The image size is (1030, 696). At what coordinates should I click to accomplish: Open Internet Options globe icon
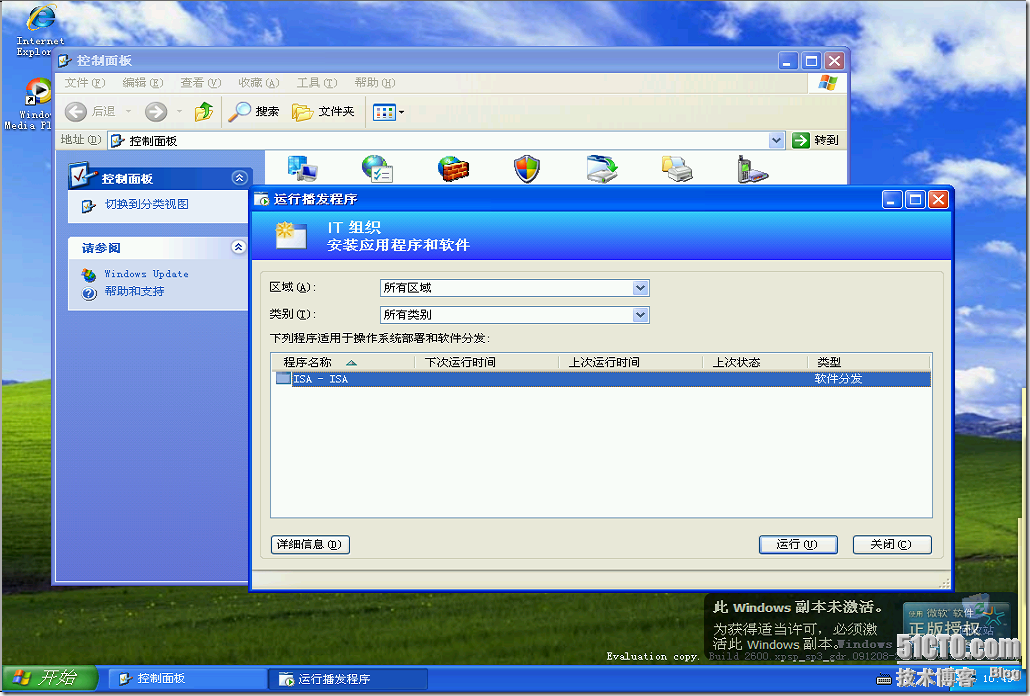pyautogui.click(x=377, y=169)
